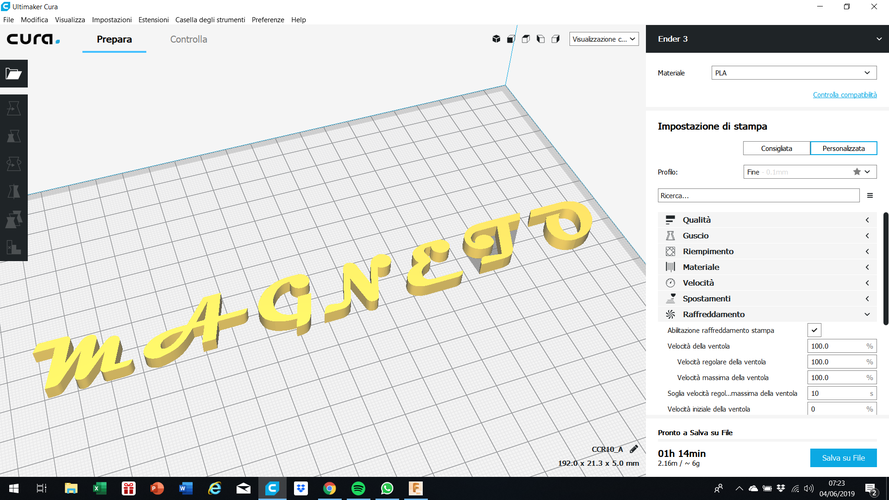Open the Modifica menu
Screen dimensions: 889x500
[34, 19]
